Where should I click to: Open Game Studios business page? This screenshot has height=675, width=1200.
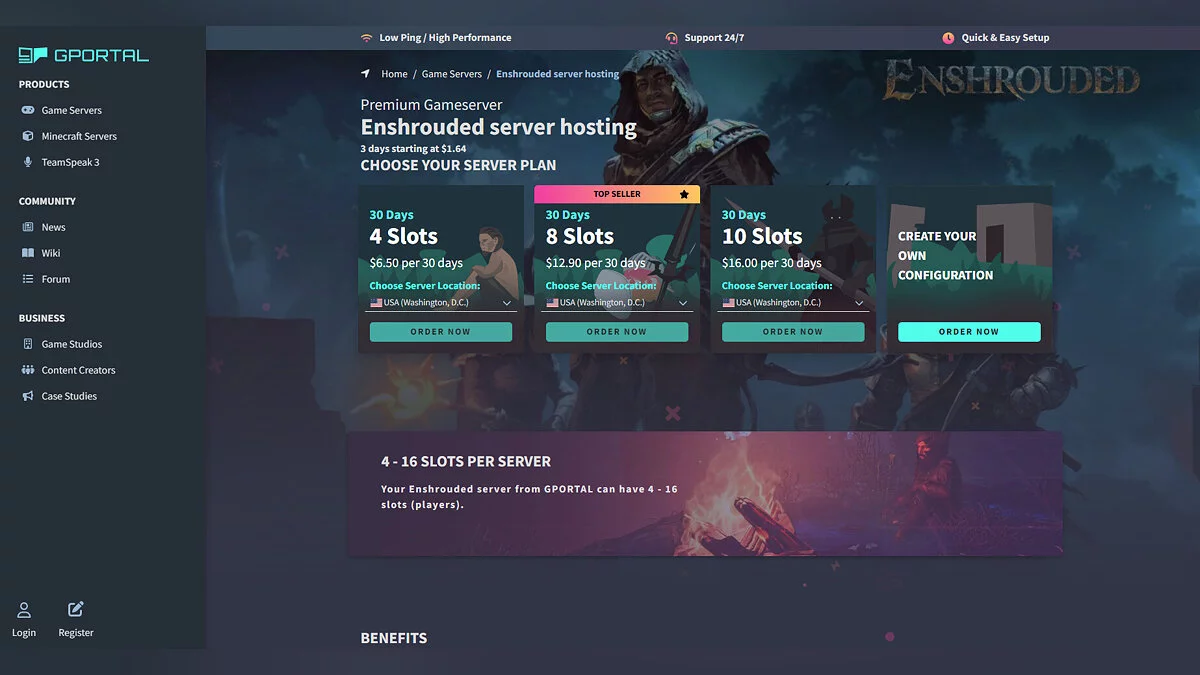(72, 344)
